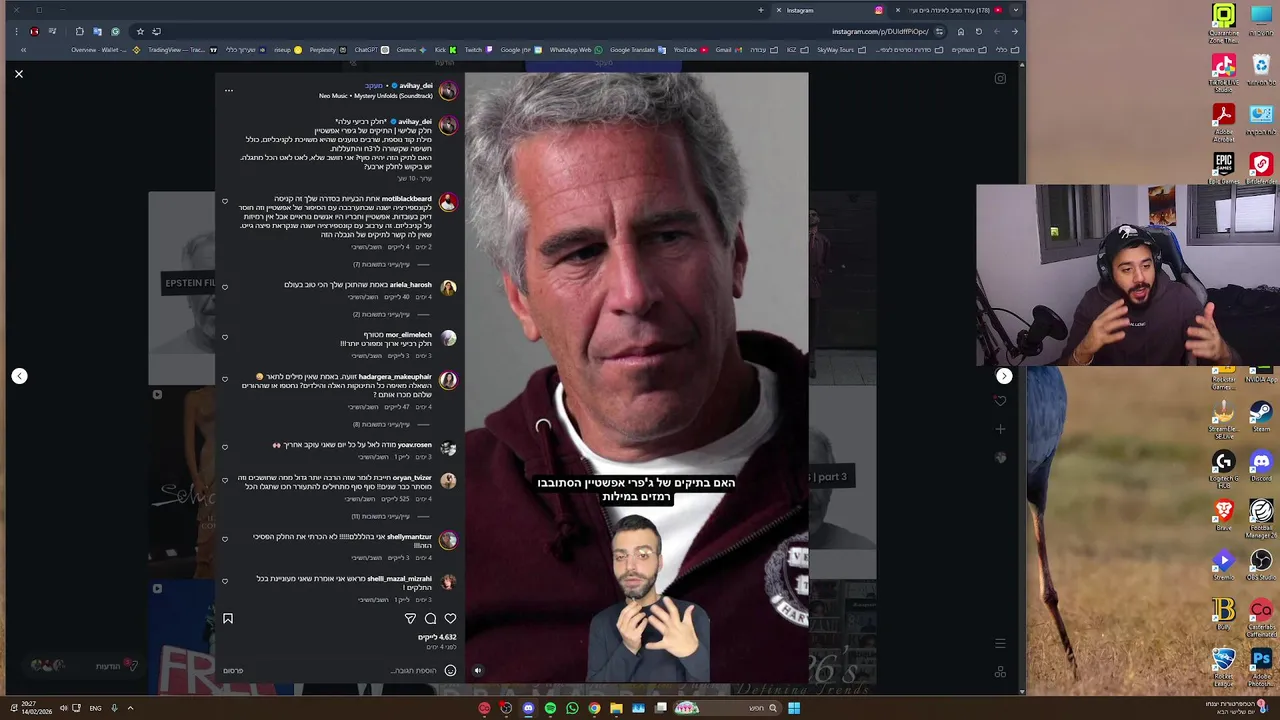Image resolution: width=1280 pixels, height=720 pixels.
Task: Open the ChatGPT bookmark
Action: pos(371,50)
